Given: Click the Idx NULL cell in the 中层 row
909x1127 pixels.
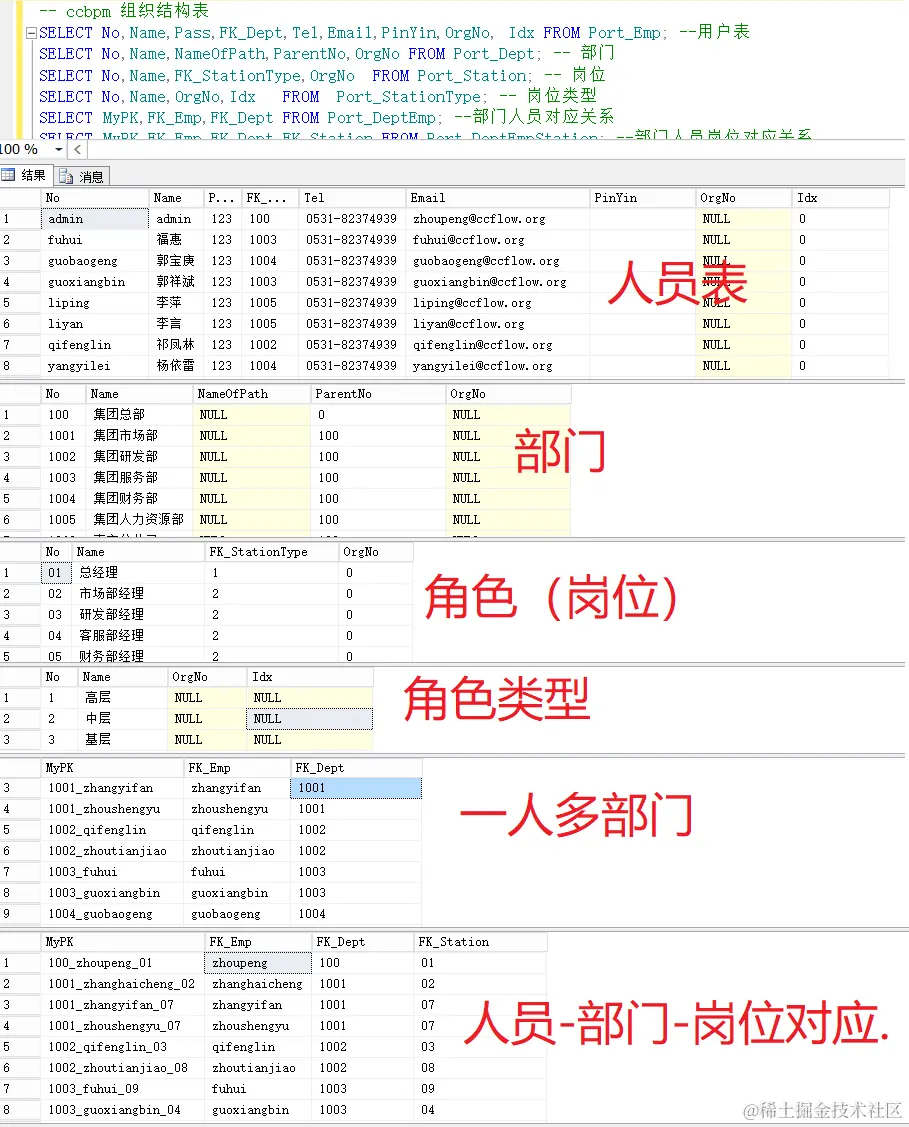Looking at the screenshot, I should pyautogui.click(x=310, y=719).
